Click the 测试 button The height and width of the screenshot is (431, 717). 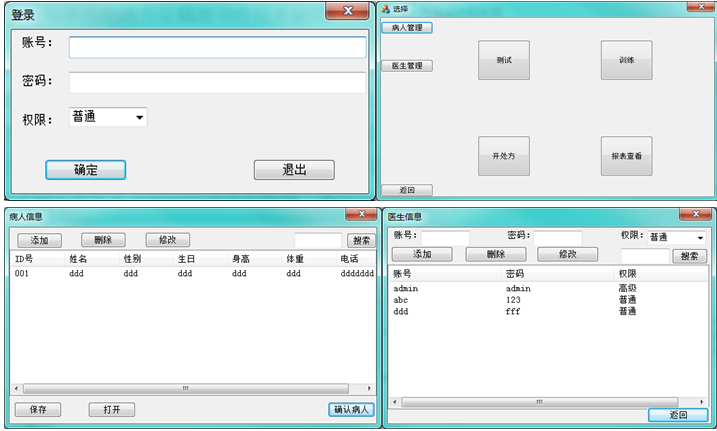(x=504, y=60)
